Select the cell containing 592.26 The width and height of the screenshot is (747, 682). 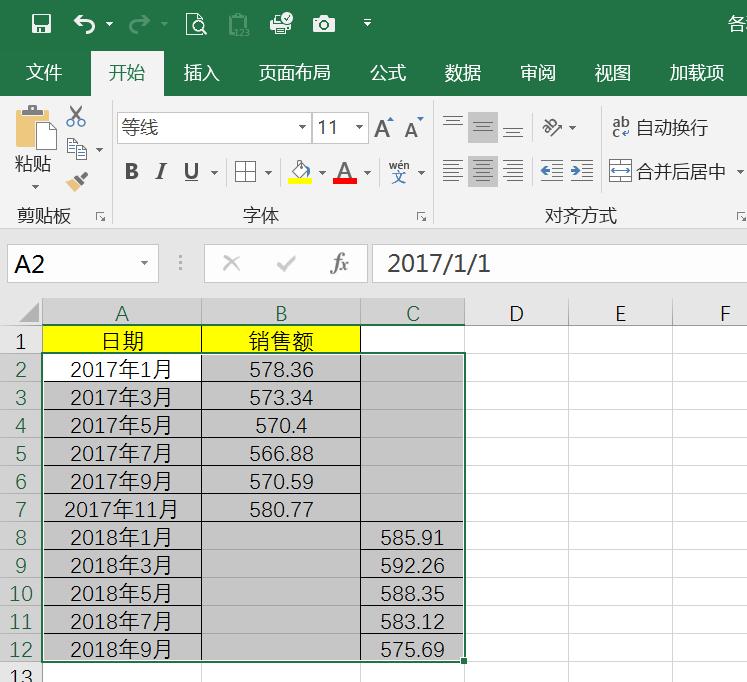pyautogui.click(x=412, y=565)
